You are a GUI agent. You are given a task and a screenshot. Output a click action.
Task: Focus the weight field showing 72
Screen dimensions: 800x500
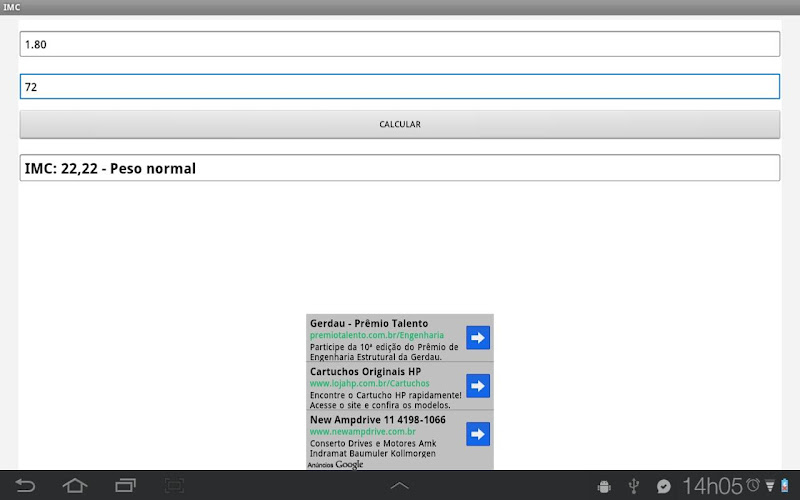(x=400, y=86)
